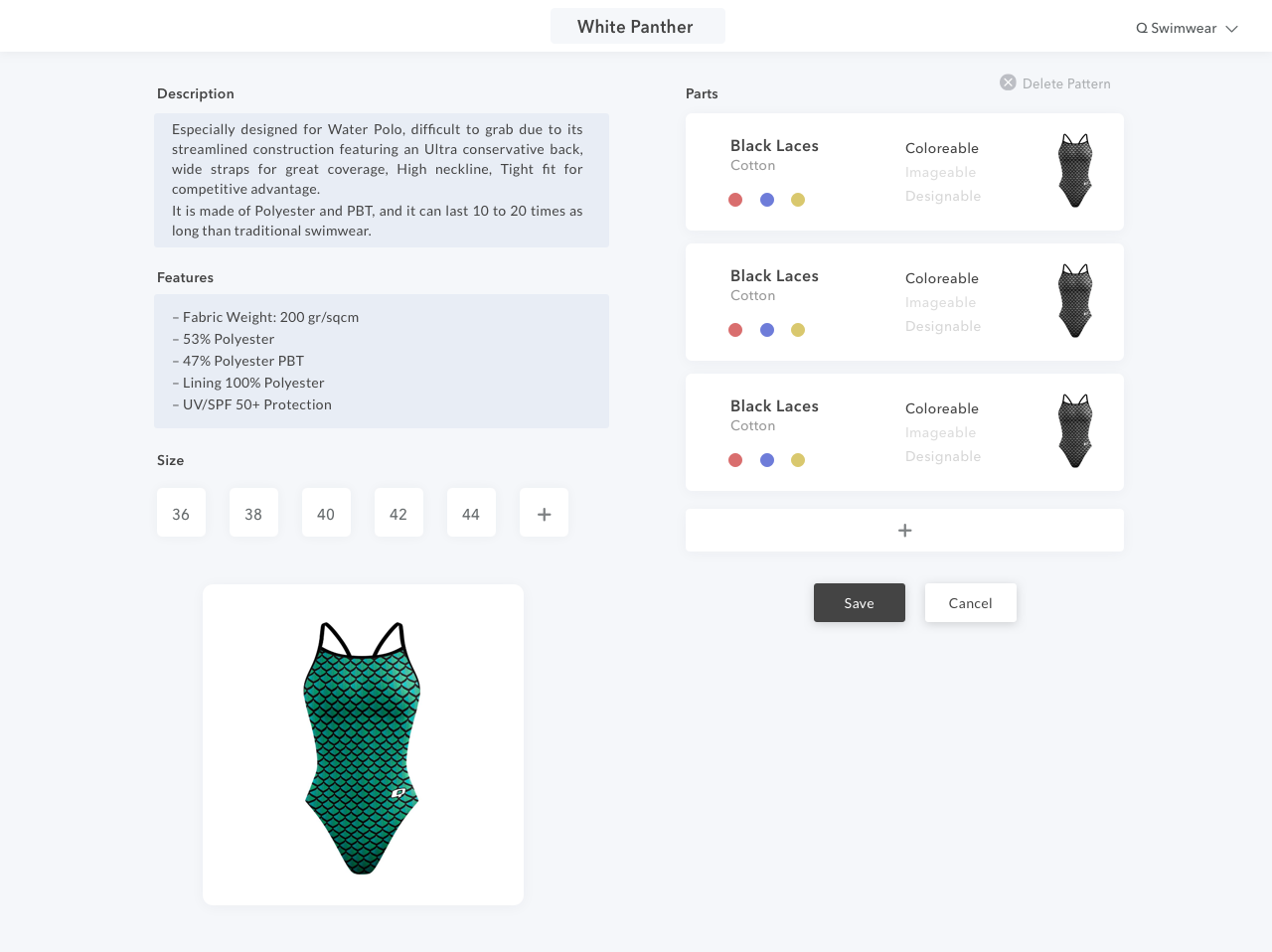Select size 36

pos(181,513)
